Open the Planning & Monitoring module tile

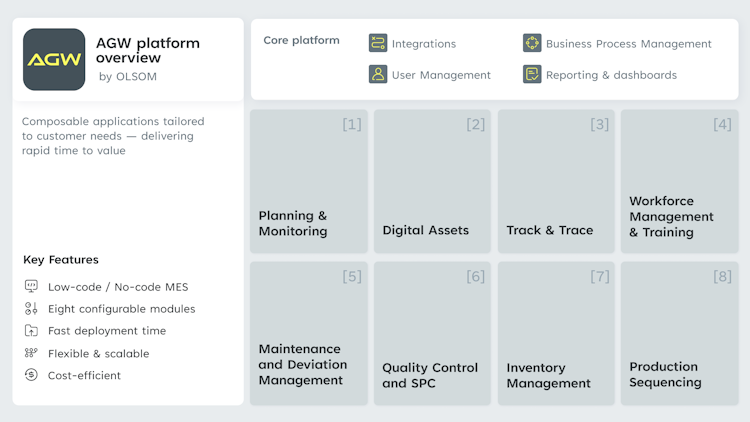(x=309, y=181)
